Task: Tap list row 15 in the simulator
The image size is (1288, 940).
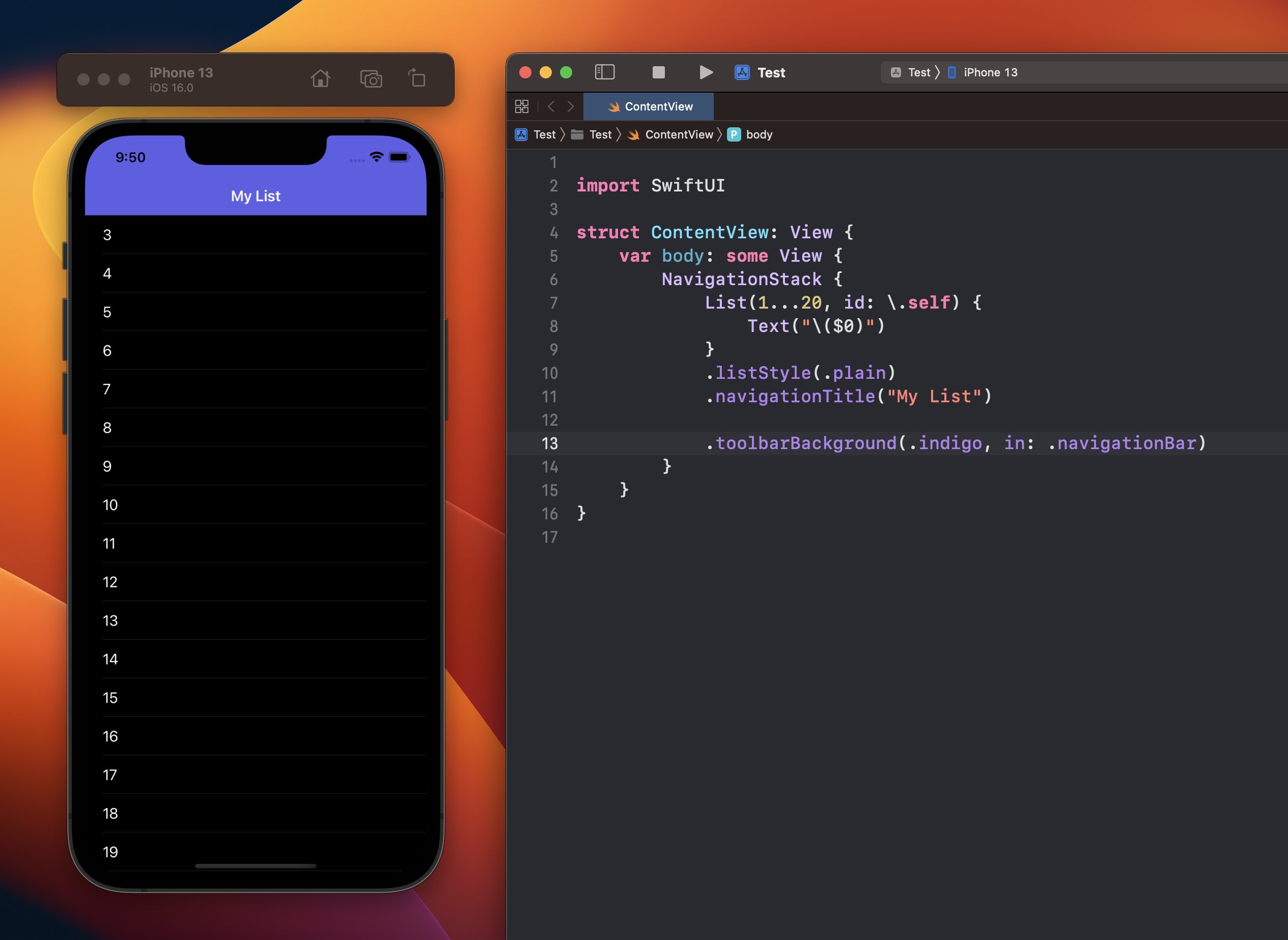Action: click(256, 698)
